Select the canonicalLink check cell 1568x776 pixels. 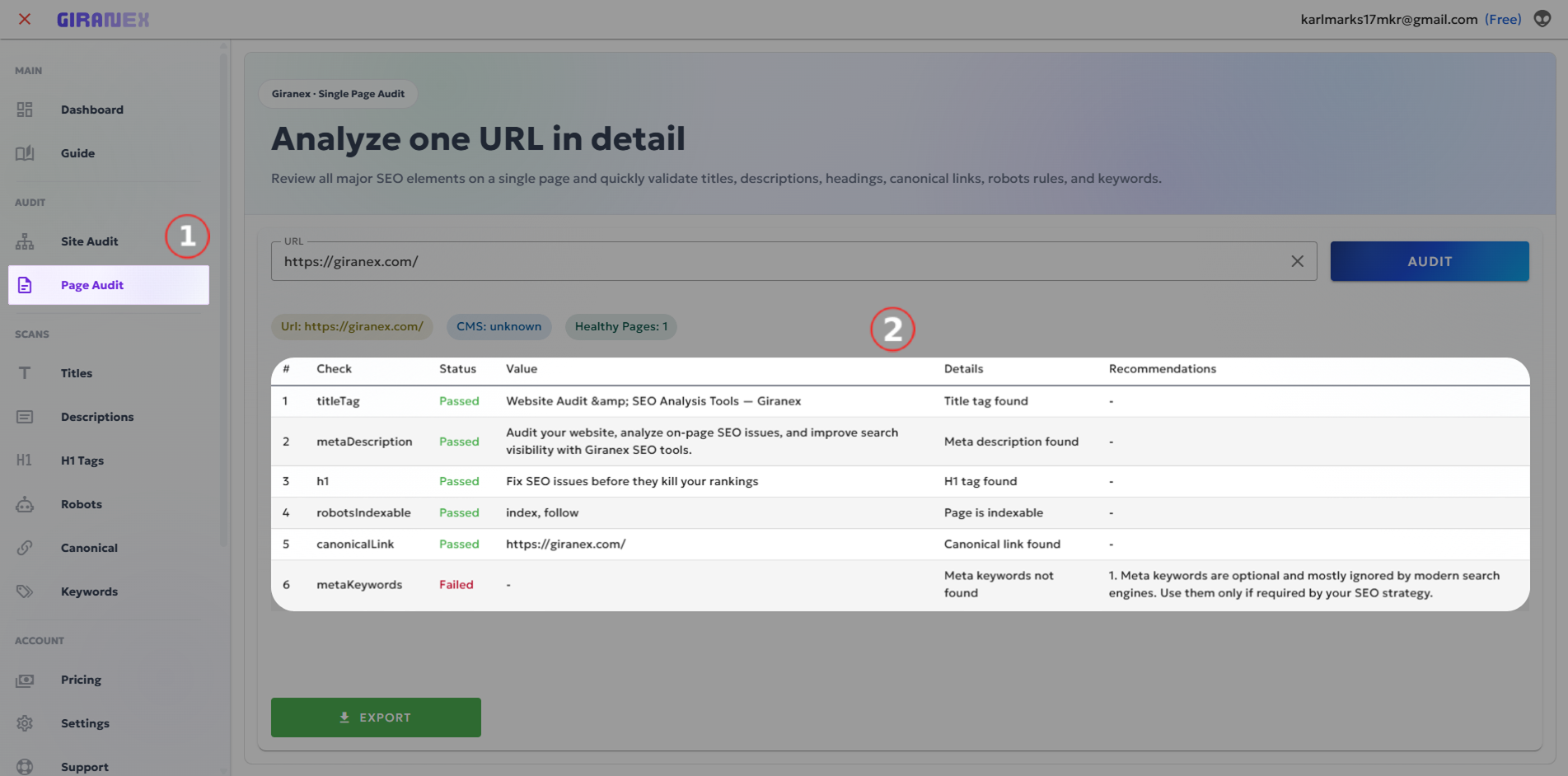pyautogui.click(x=355, y=544)
